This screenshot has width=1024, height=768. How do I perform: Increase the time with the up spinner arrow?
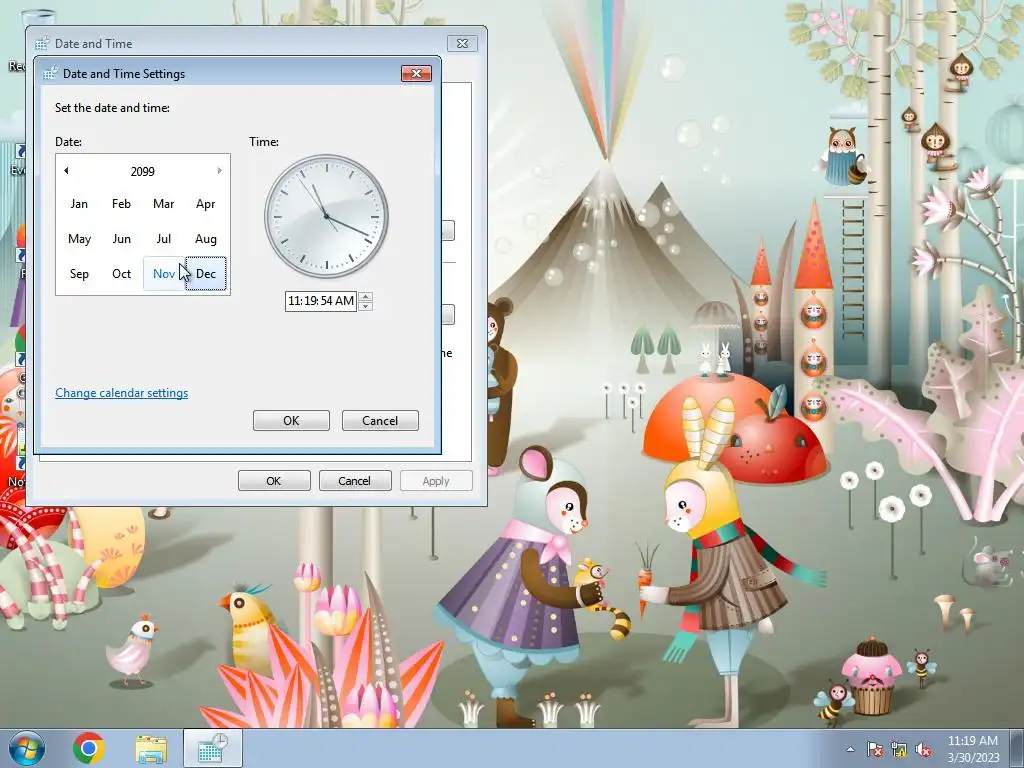coord(366,296)
